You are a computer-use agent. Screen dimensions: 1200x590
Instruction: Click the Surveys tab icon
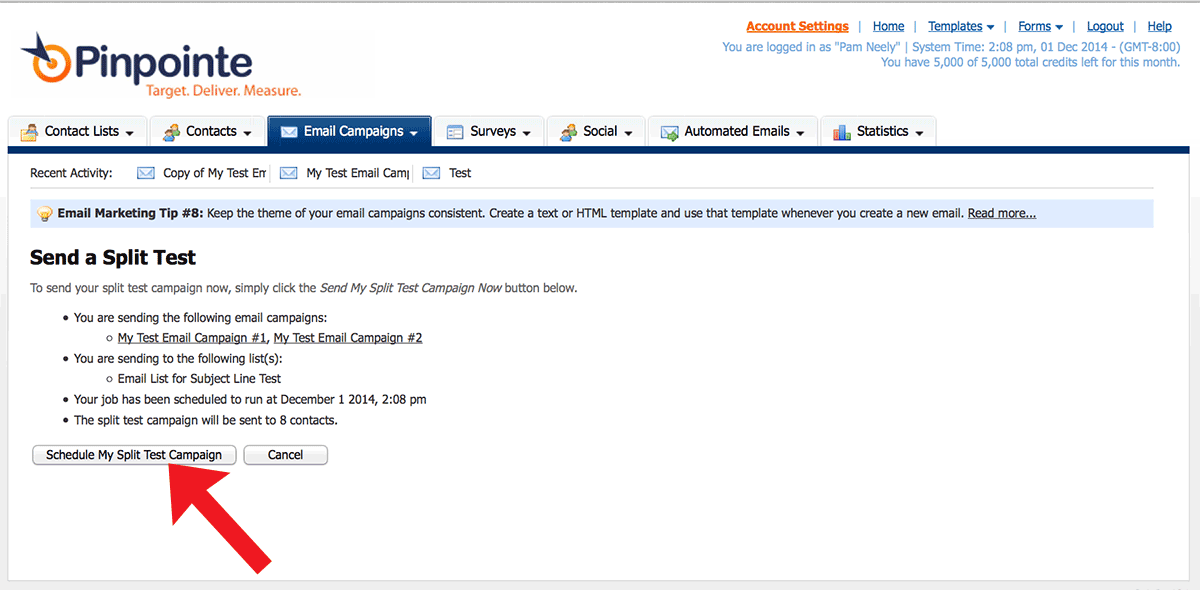pos(455,132)
